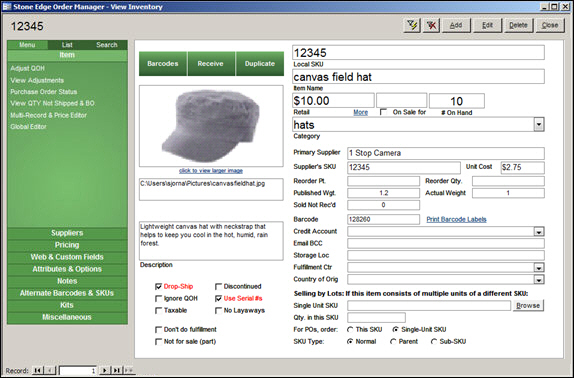Open the Credit Account dropdown

pos(538,232)
